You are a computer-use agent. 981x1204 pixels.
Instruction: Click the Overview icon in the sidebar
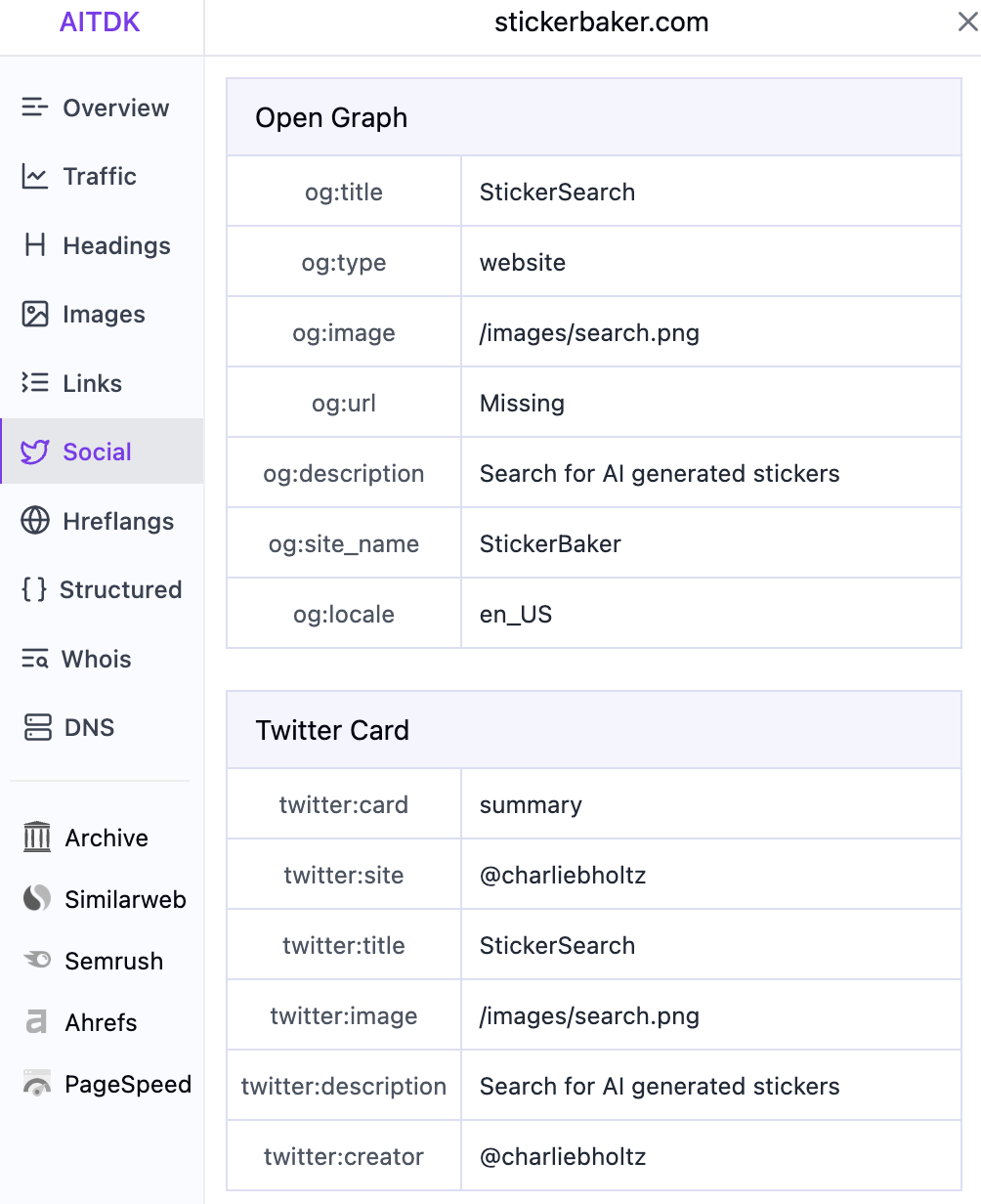tap(35, 107)
